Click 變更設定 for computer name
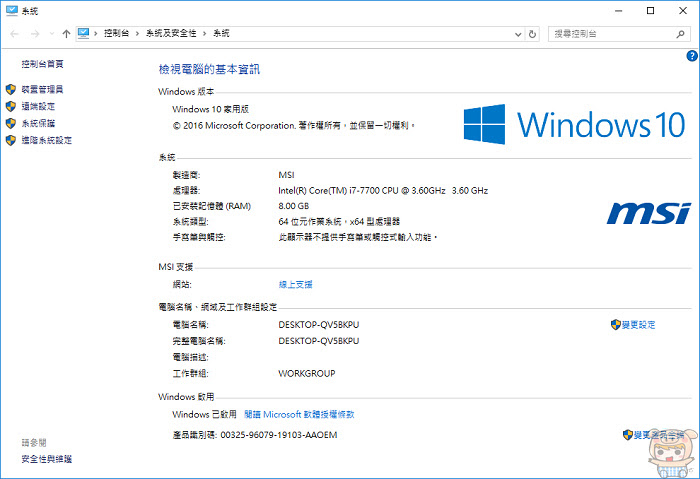This screenshot has height=479, width=700. click(639, 325)
